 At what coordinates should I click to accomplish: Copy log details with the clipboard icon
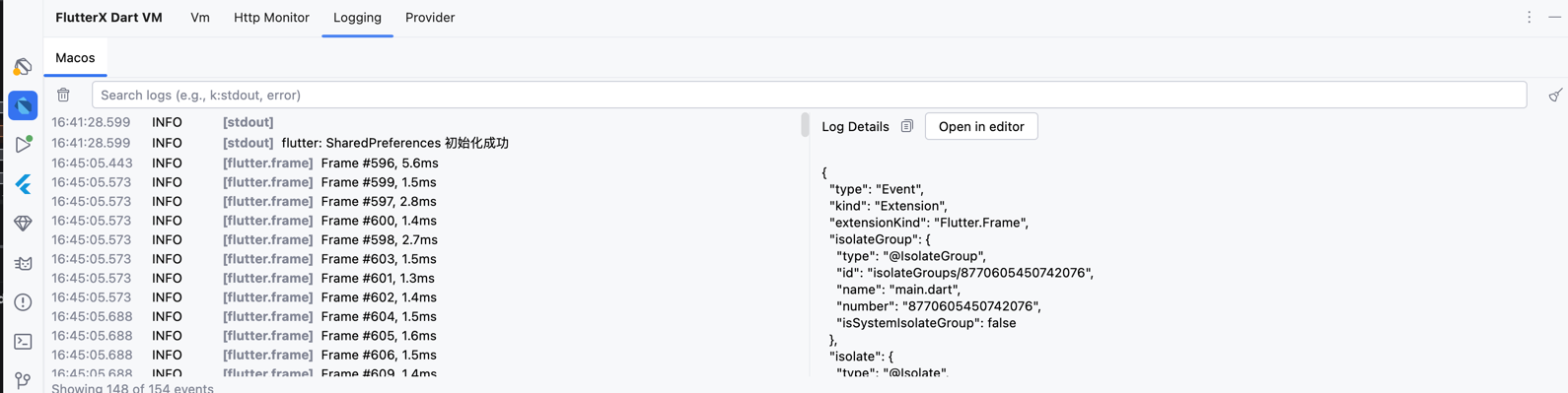point(907,126)
